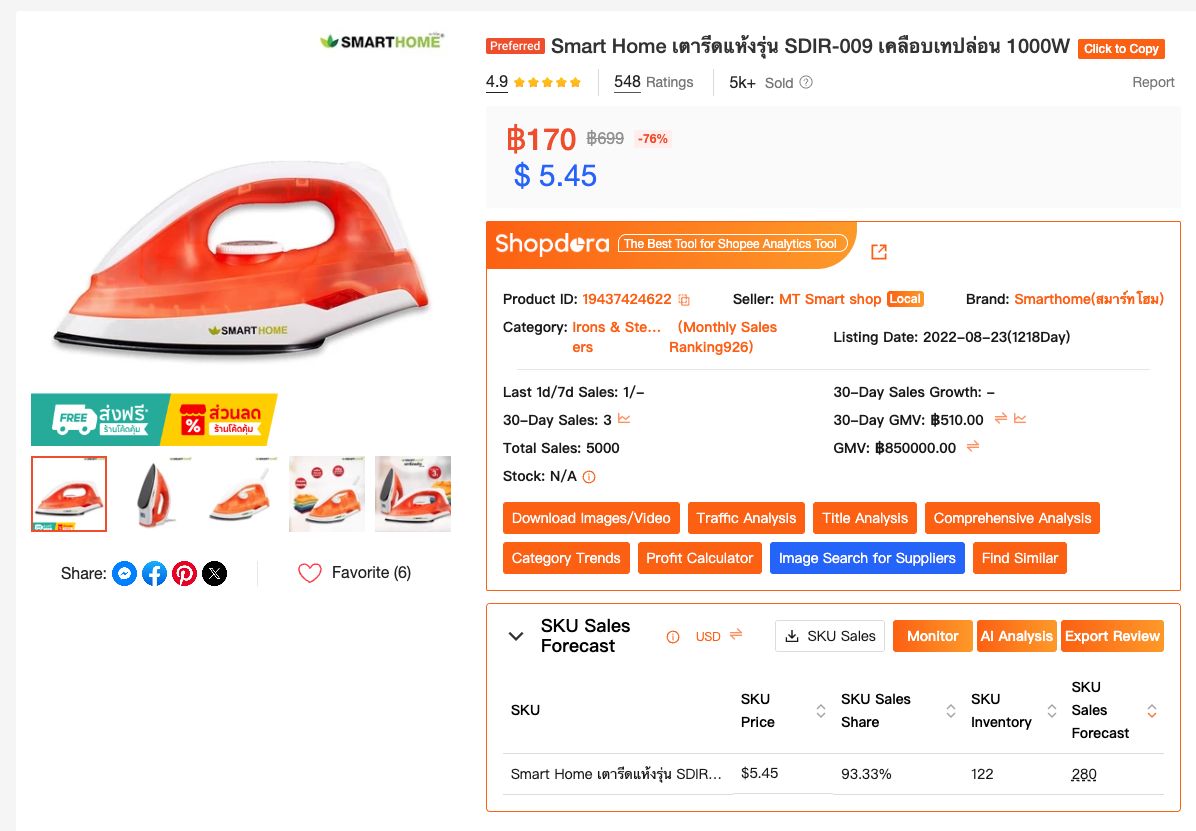Sort by SKU Price column
This screenshot has width=1196, height=831.
click(821, 711)
